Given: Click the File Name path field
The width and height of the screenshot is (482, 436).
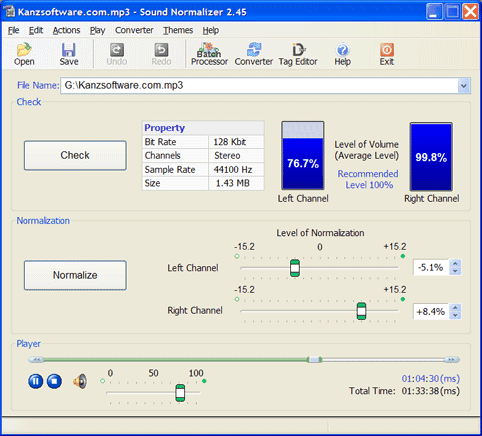Looking at the screenshot, I should (259, 86).
